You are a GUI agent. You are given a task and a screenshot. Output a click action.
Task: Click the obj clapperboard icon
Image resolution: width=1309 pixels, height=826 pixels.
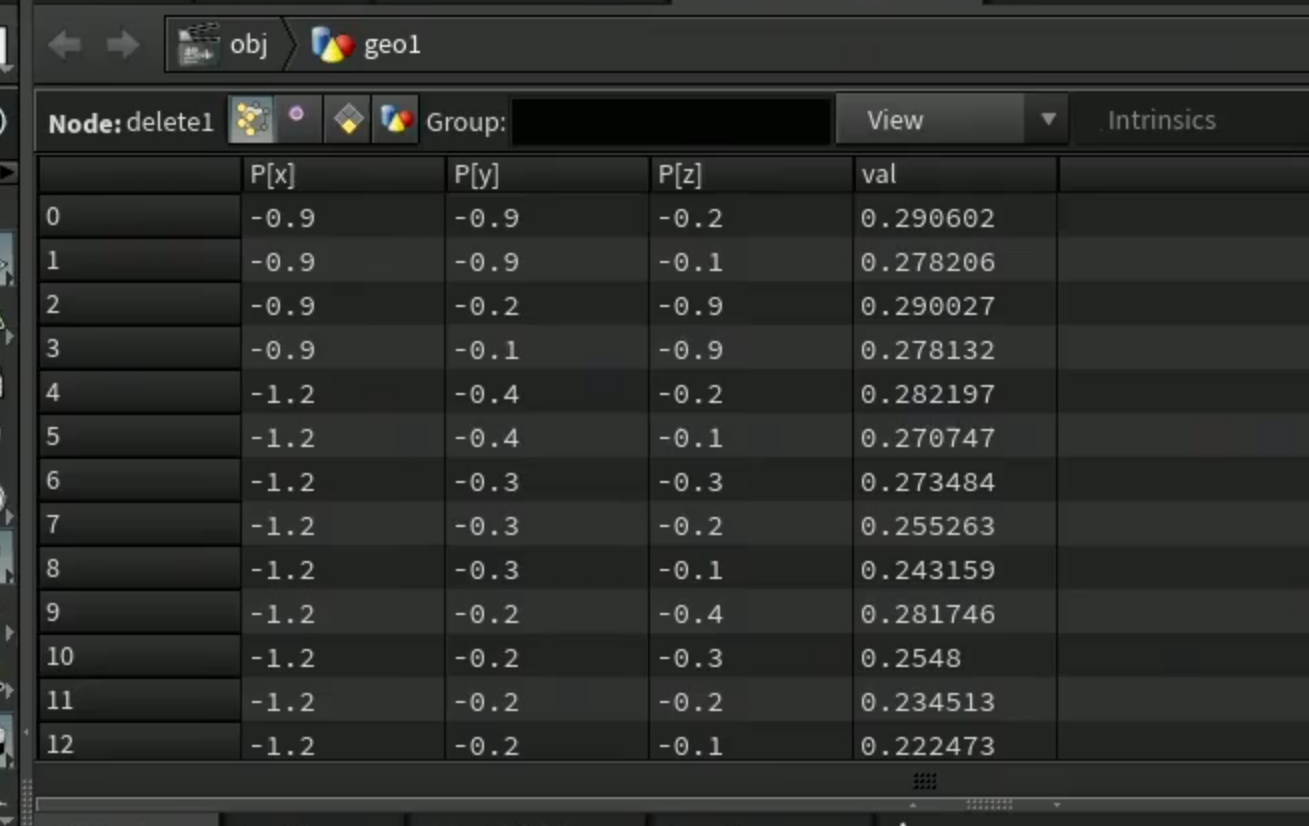tap(198, 45)
